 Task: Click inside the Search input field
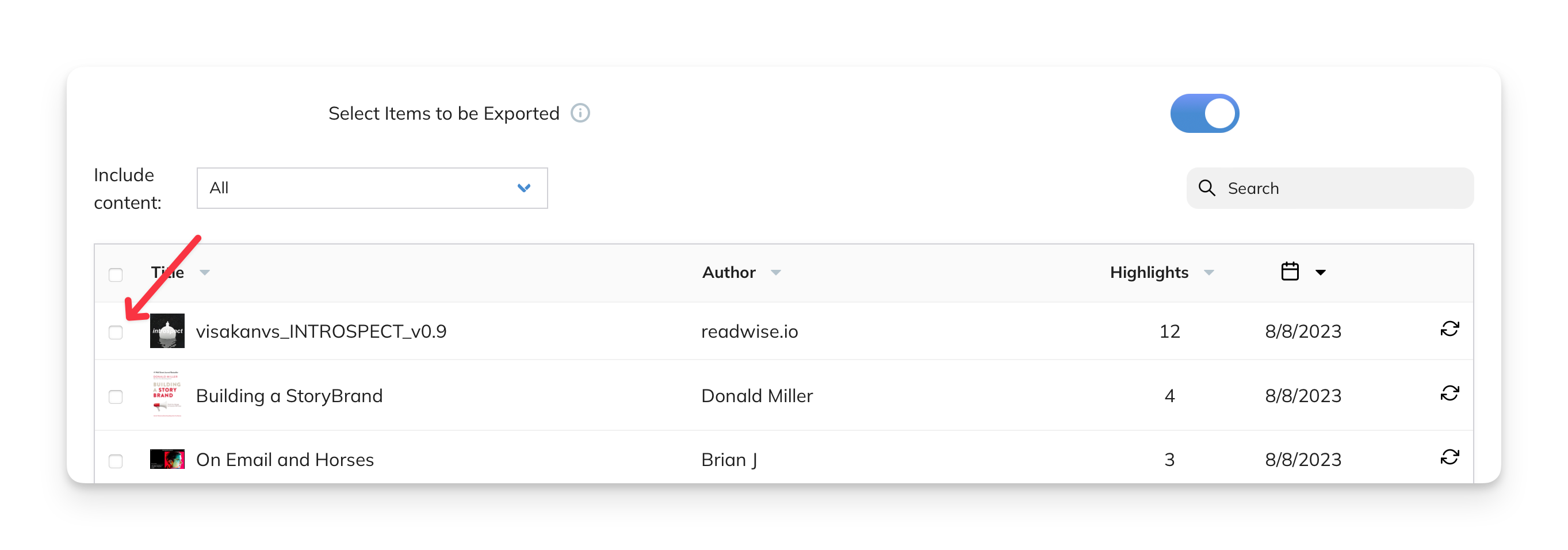click(x=1309, y=188)
